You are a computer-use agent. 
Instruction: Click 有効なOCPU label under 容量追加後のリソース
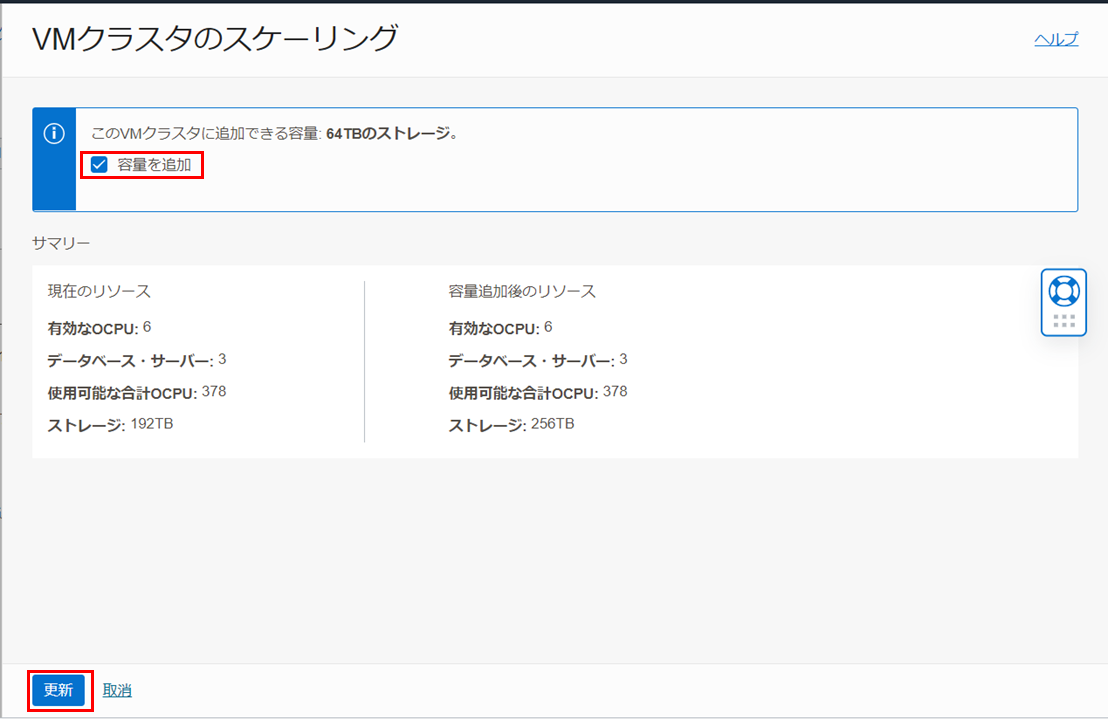493,328
